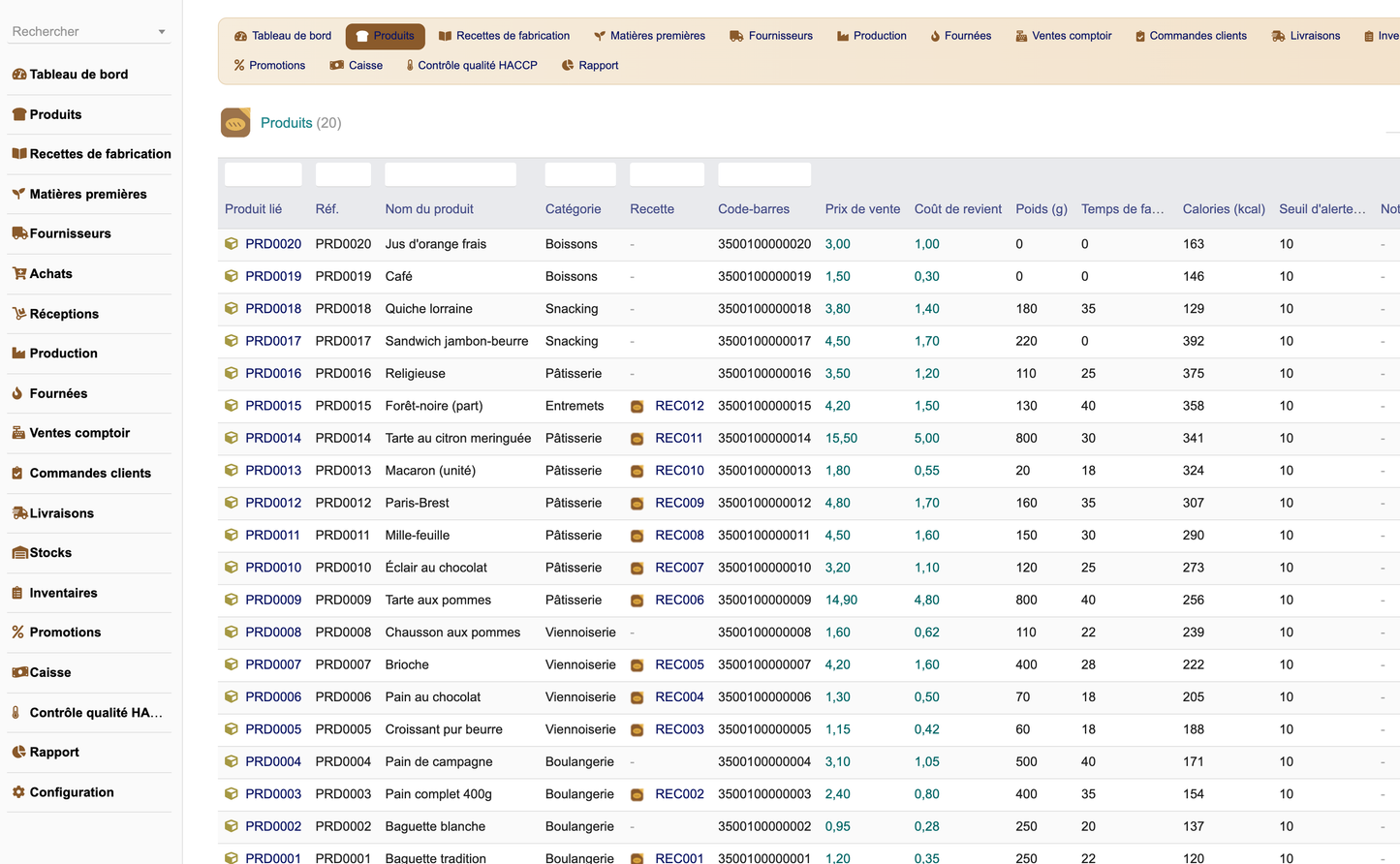The width and height of the screenshot is (1400, 864).
Task: Click the Produit lié filter field
Action: (264, 174)
